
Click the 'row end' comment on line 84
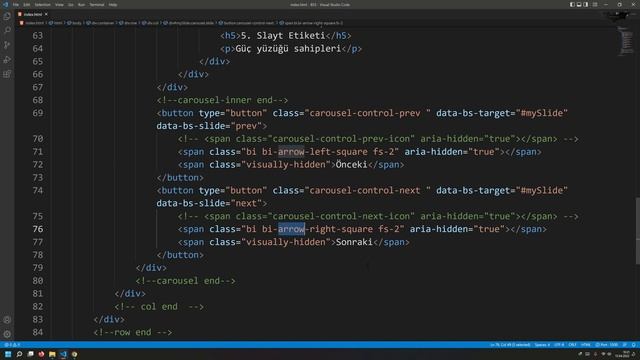click(x=133, y=332)
